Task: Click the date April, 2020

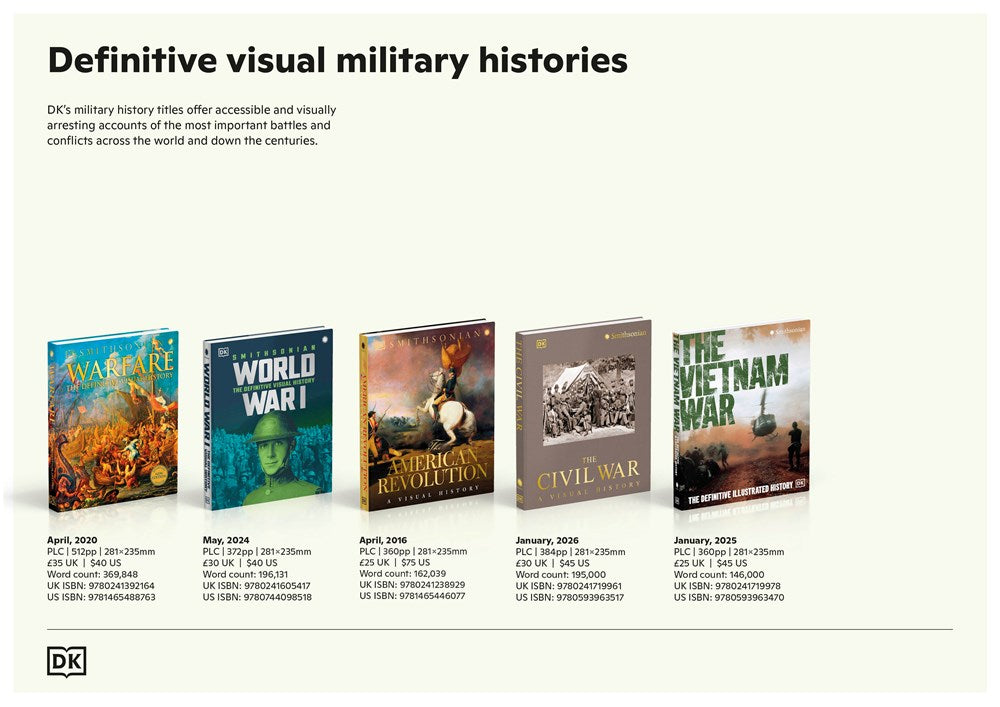Action: click(x=72, y=540)
